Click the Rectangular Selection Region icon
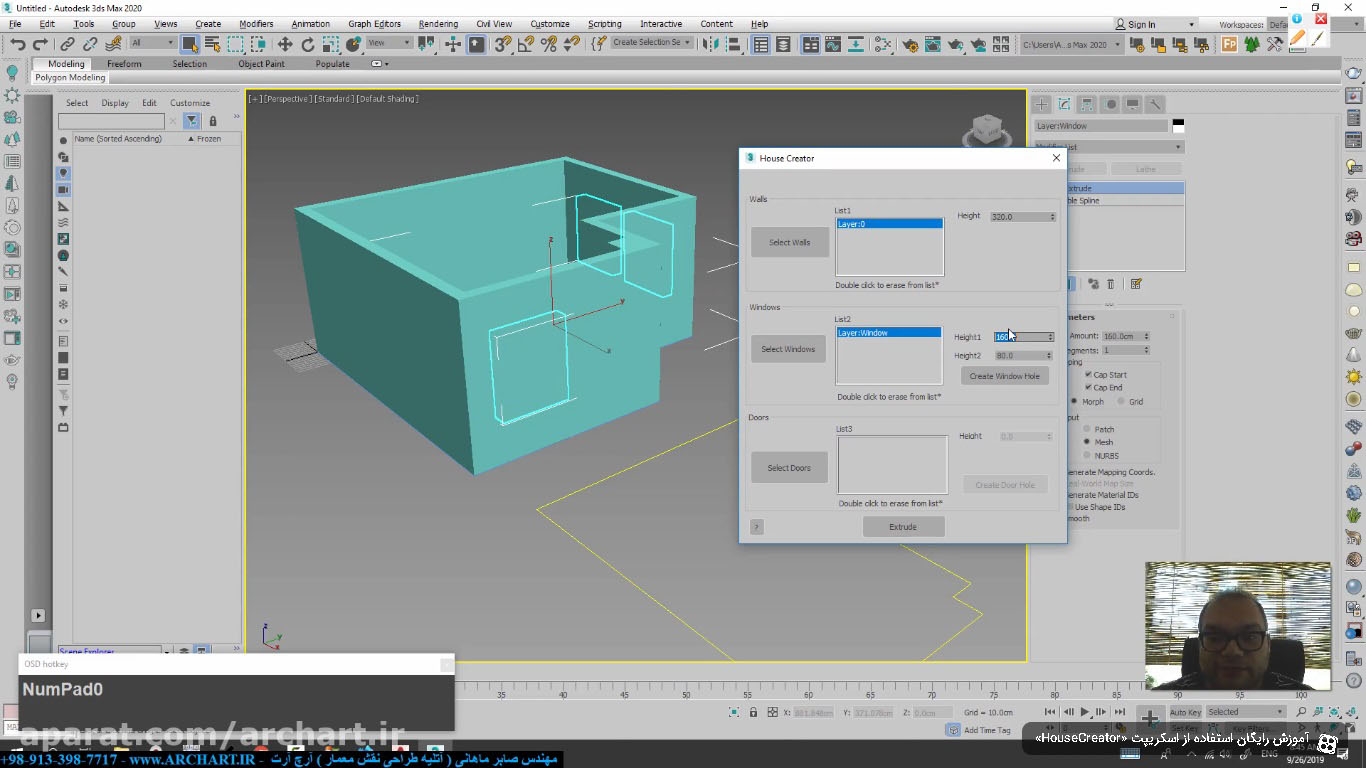This screenshot has height=768, width=1366. pos(236,44)
